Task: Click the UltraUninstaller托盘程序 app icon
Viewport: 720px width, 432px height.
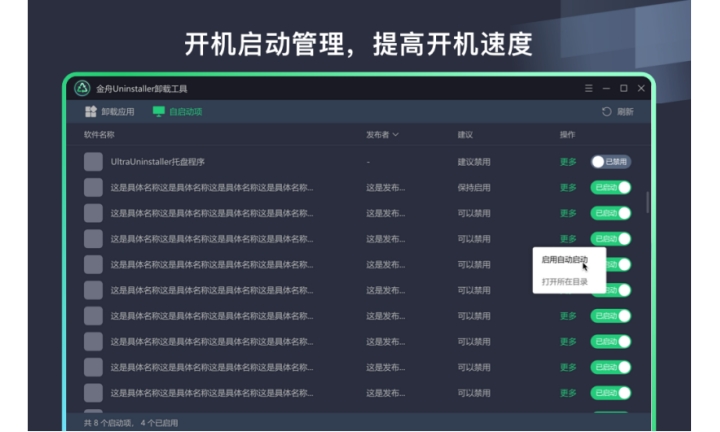Action: coord(93,161)
